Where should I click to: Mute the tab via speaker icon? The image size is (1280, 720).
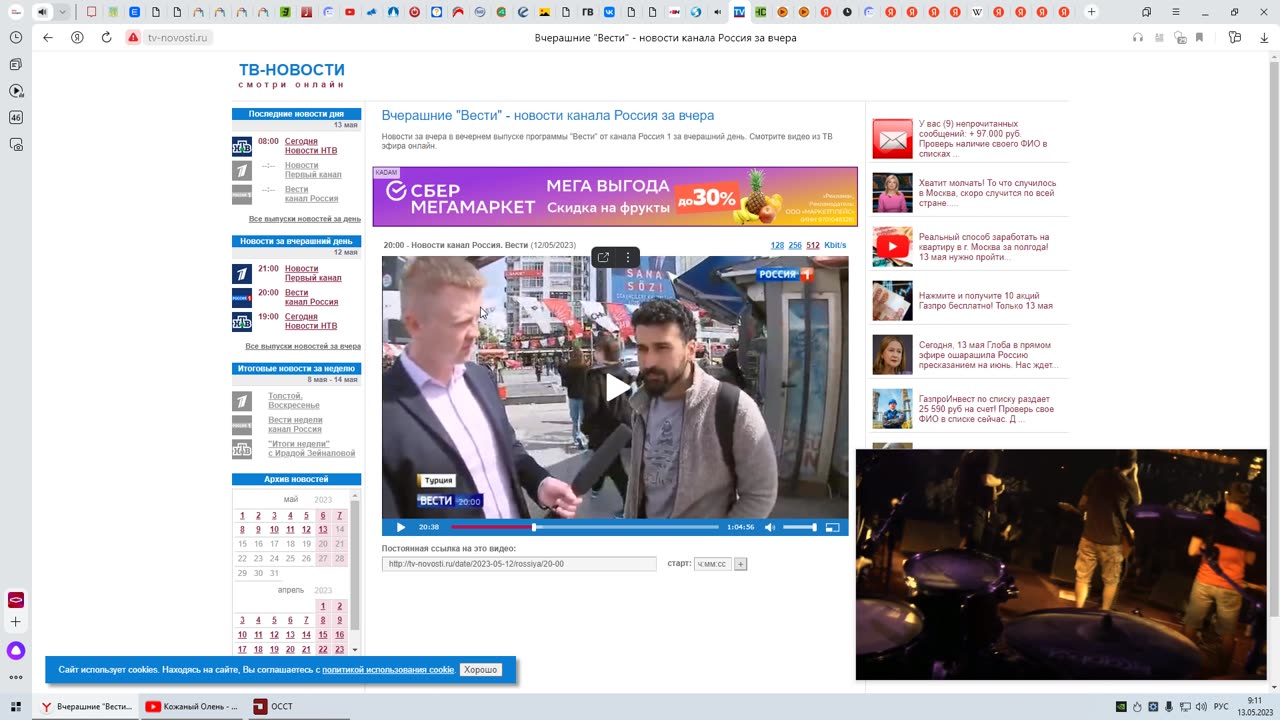click(42, 12)
